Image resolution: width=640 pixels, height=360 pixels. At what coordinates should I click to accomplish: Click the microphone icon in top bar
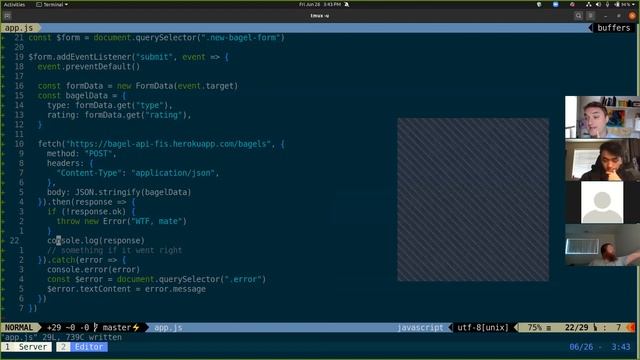coord(607,4)
